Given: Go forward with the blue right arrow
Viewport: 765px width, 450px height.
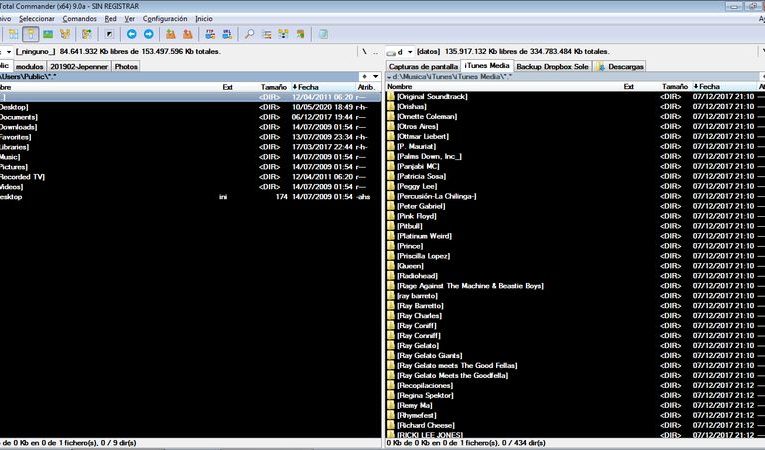Looking at the screenshot, I should [149, 34].
